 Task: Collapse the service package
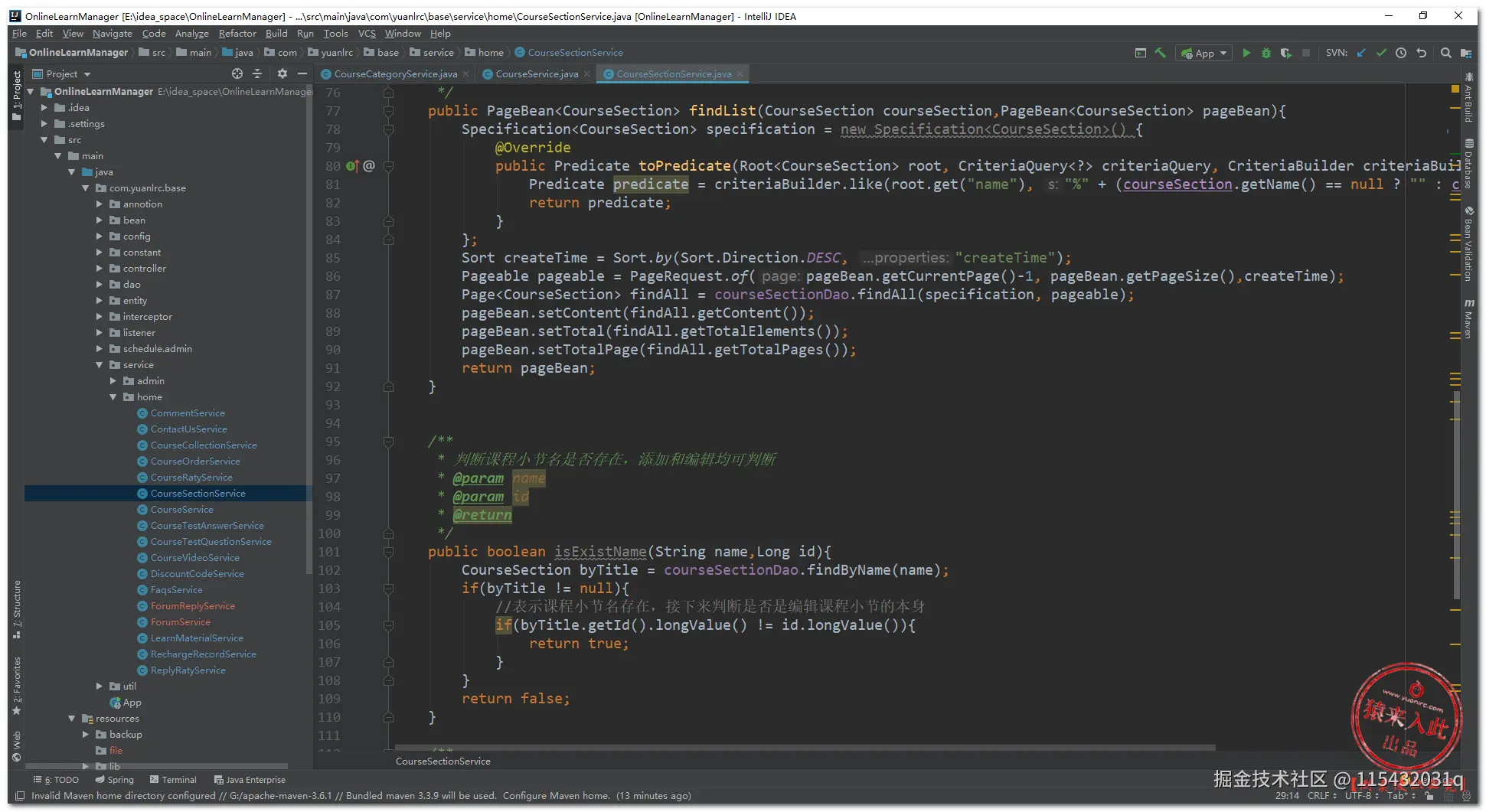[x=100, y=365]
